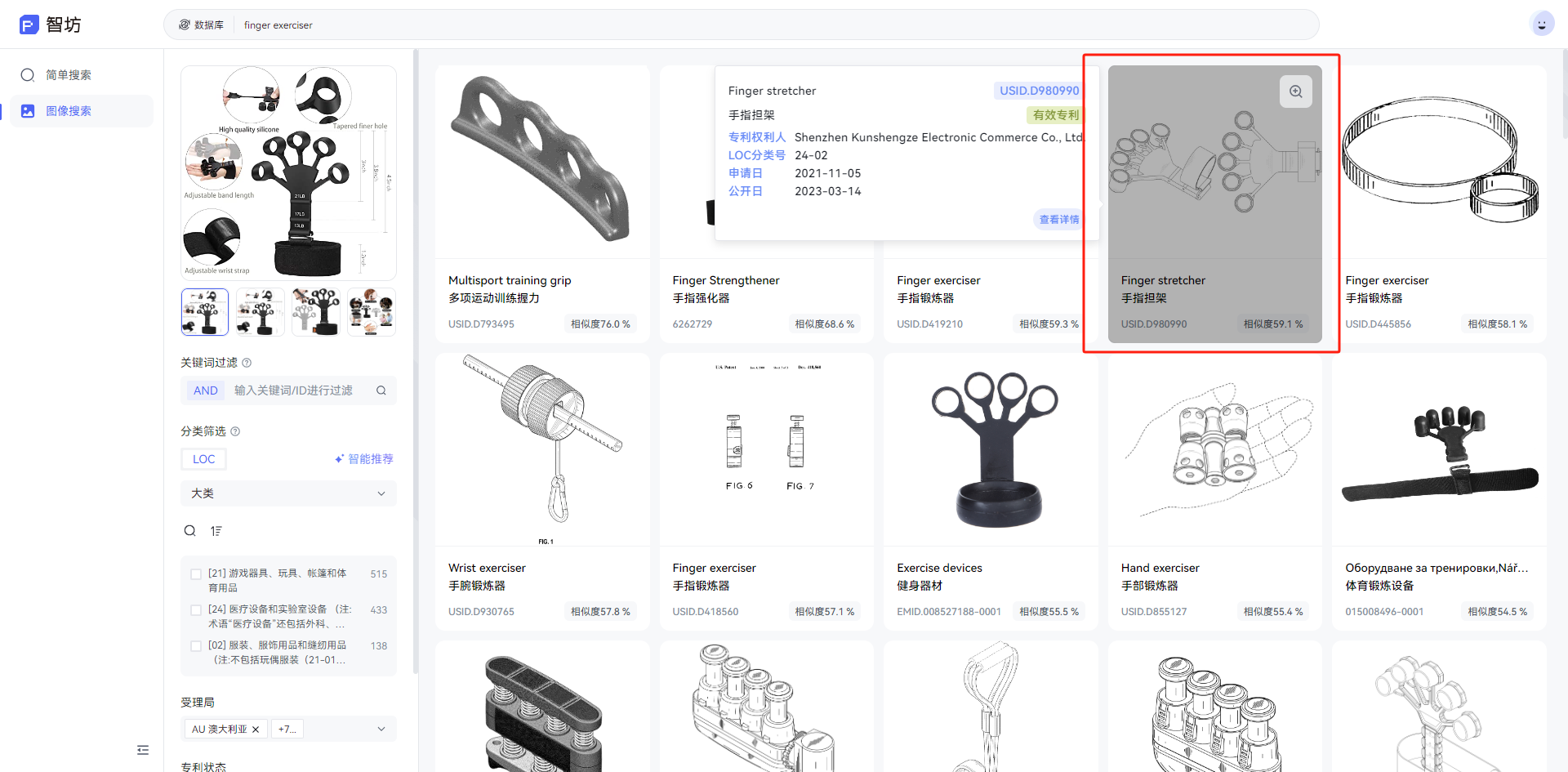Click design ID 015008496-0001

coord(1384,612)
